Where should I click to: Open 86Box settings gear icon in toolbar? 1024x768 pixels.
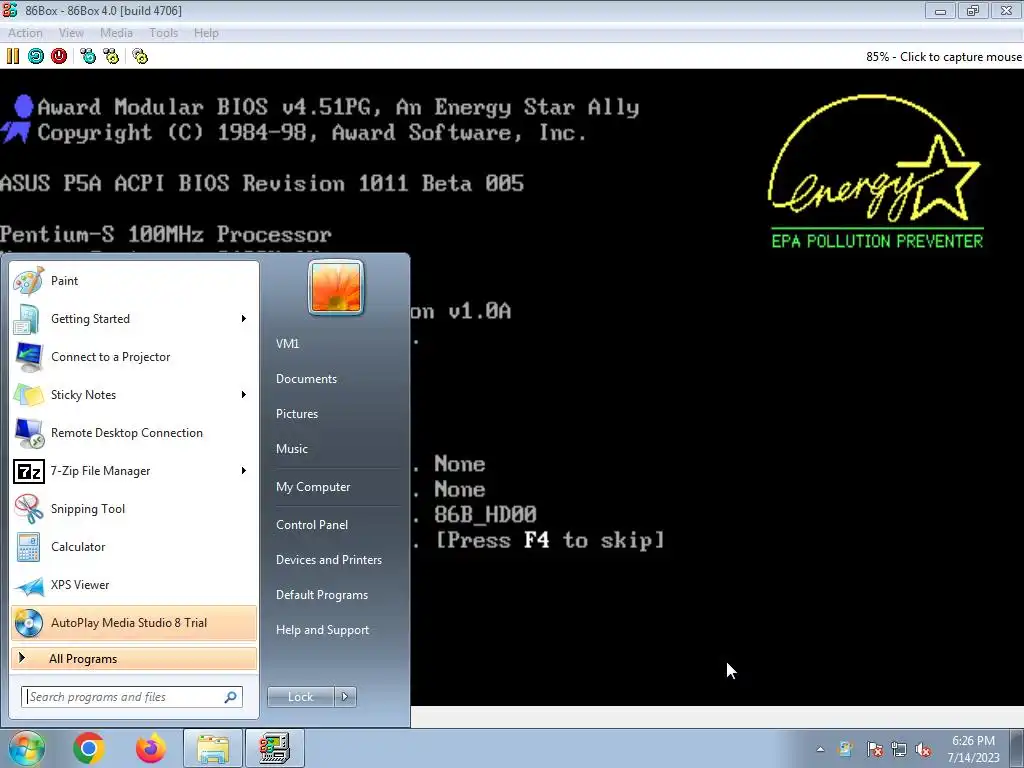(x=140, y=56)
